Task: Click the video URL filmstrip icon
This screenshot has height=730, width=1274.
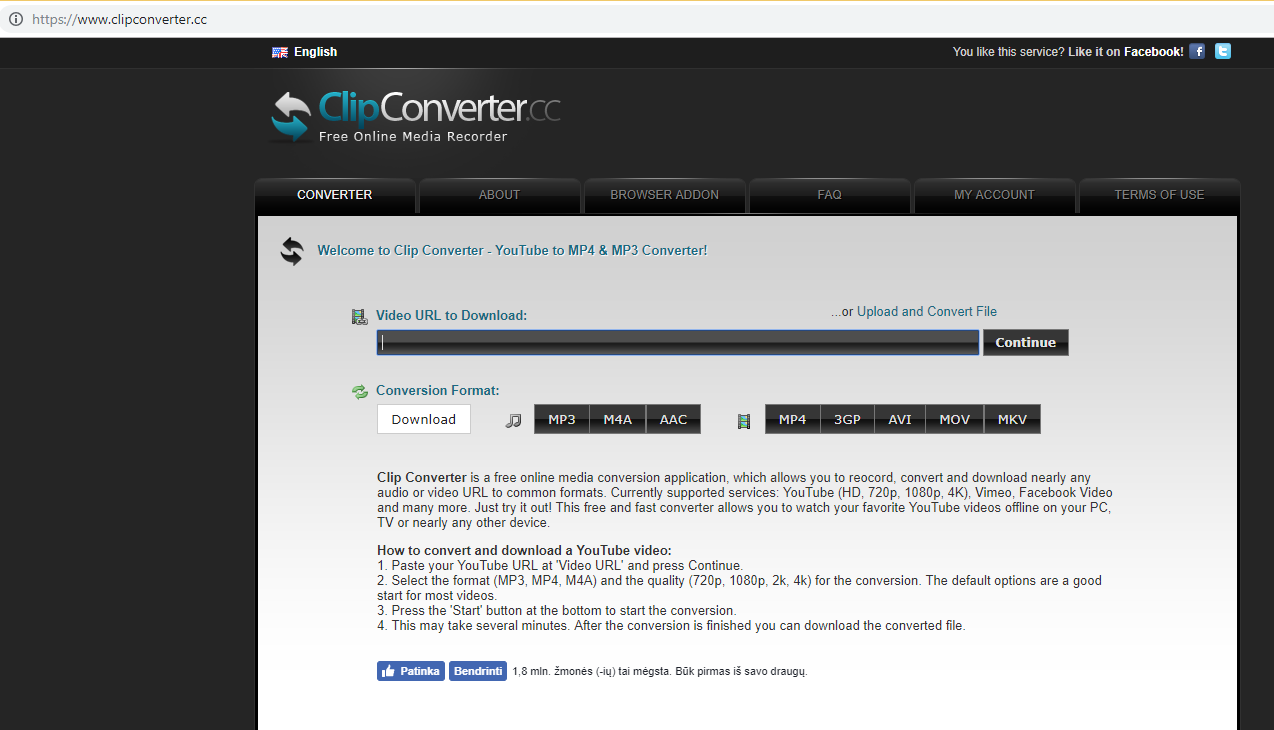Action: coord(360,316)
